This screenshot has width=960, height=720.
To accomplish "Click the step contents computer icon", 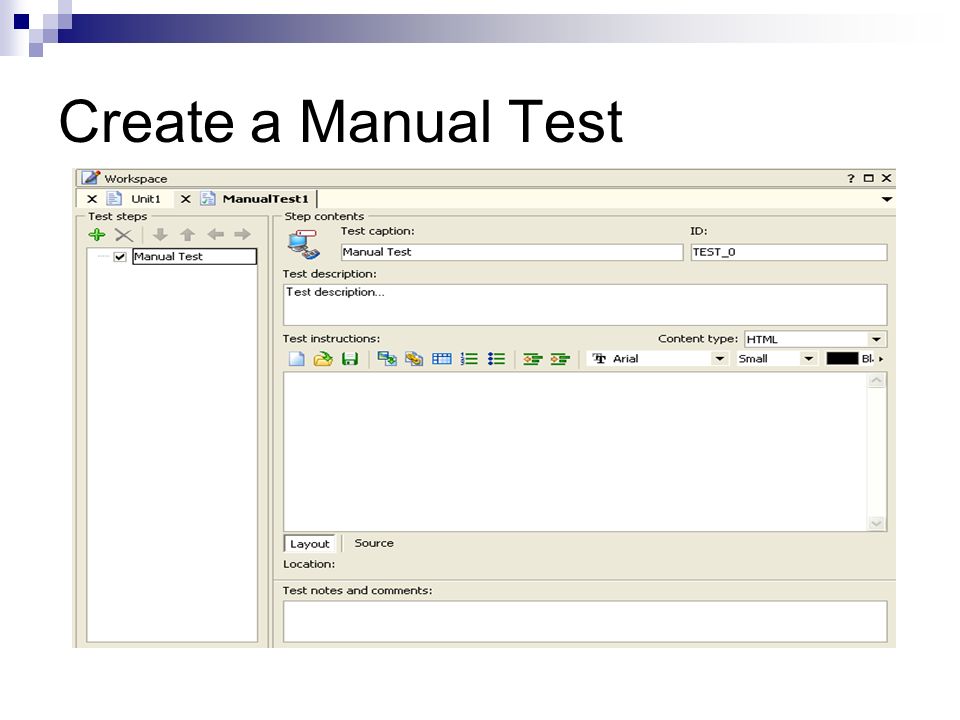I will [304, 244].
